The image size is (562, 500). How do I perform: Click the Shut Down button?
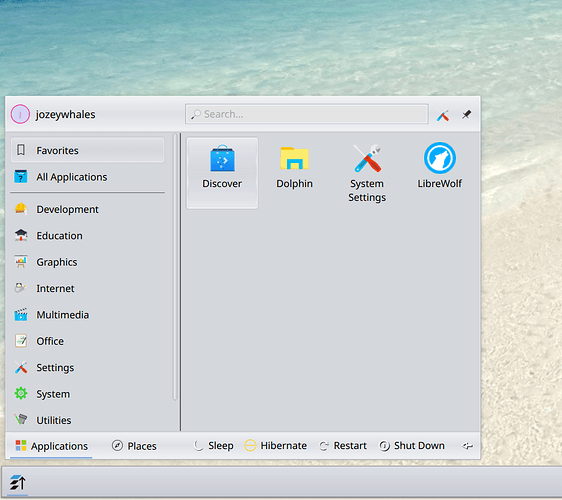click(x=412, y=446)
